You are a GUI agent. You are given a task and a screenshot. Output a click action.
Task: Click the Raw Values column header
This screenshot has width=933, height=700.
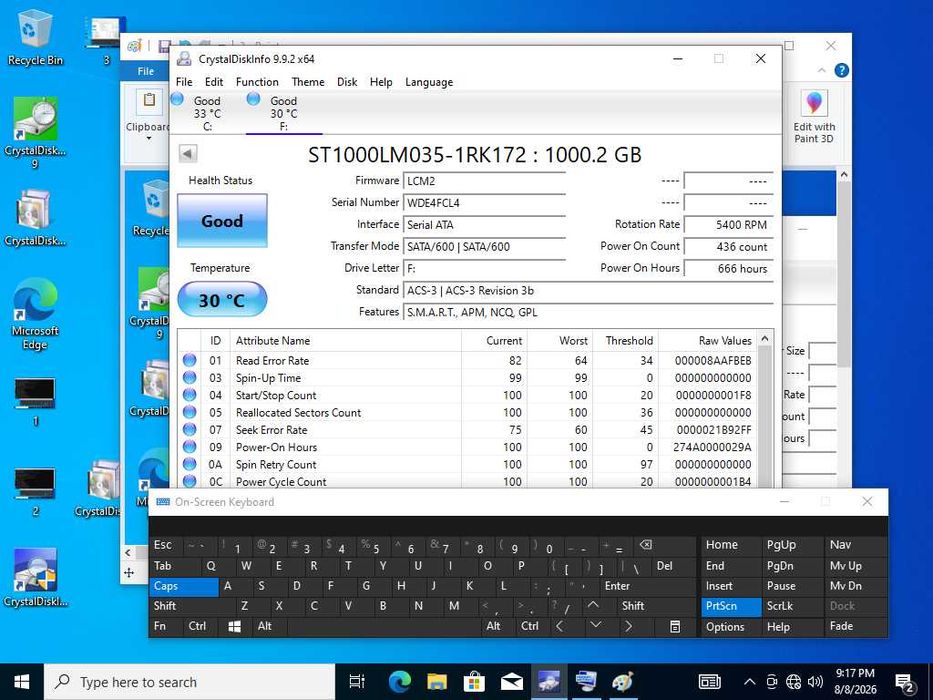(x=707, y=340)
